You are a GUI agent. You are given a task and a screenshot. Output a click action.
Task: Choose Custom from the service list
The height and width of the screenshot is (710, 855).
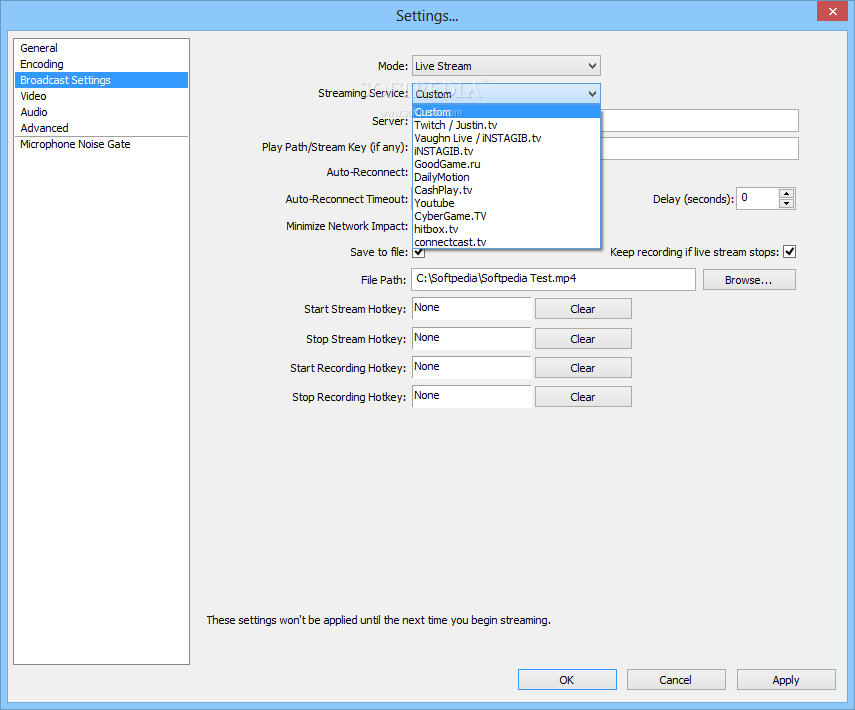coord(506,112)
